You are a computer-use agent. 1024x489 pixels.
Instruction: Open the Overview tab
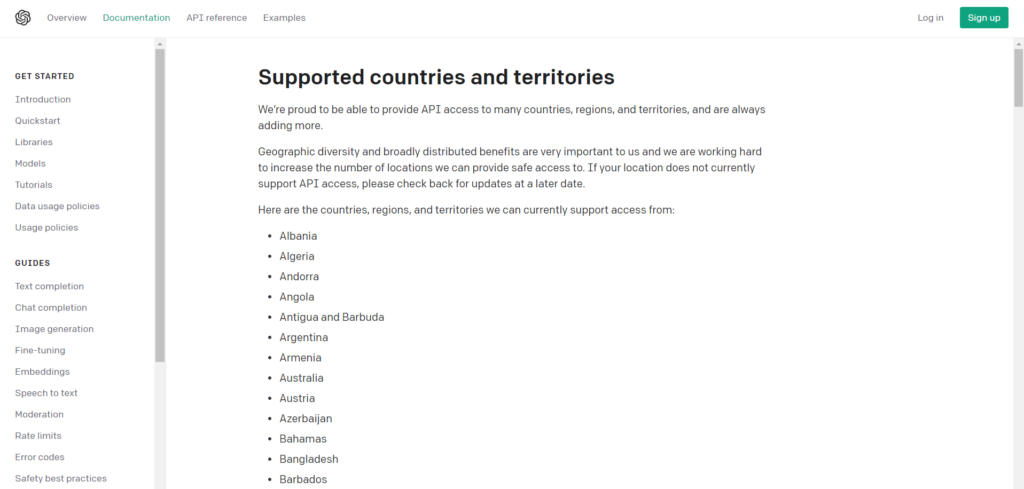coord(67,18)
